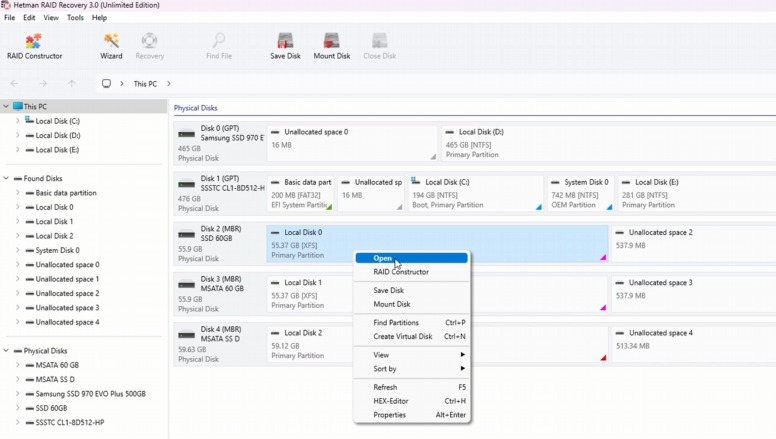The height and width of the screenshot is (439, 776).
Task: Select Unallocated space 2 block on Disk 2
Action: (x=693, y=244)
